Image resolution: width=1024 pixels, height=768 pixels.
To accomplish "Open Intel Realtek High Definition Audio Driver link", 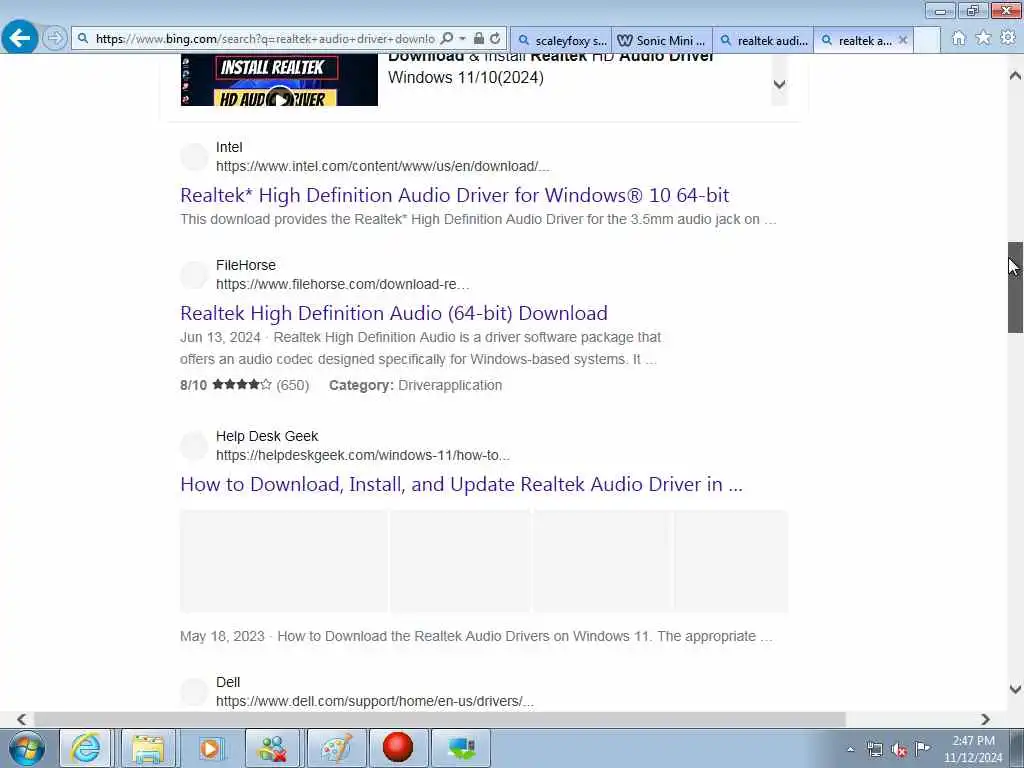I will click(455, 195).
